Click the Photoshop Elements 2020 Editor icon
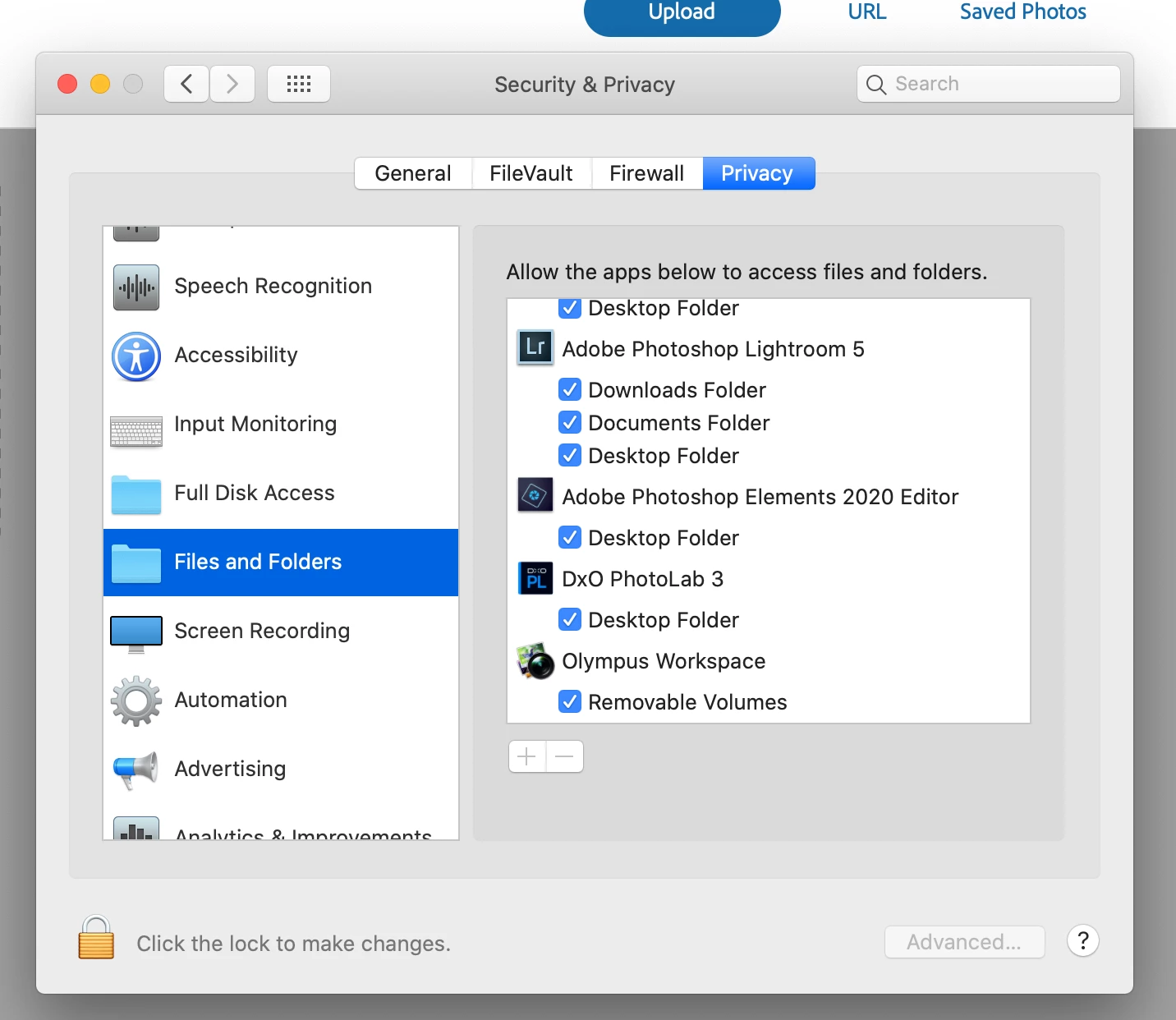1176x1020 pixels. click(x=535, y=495)
